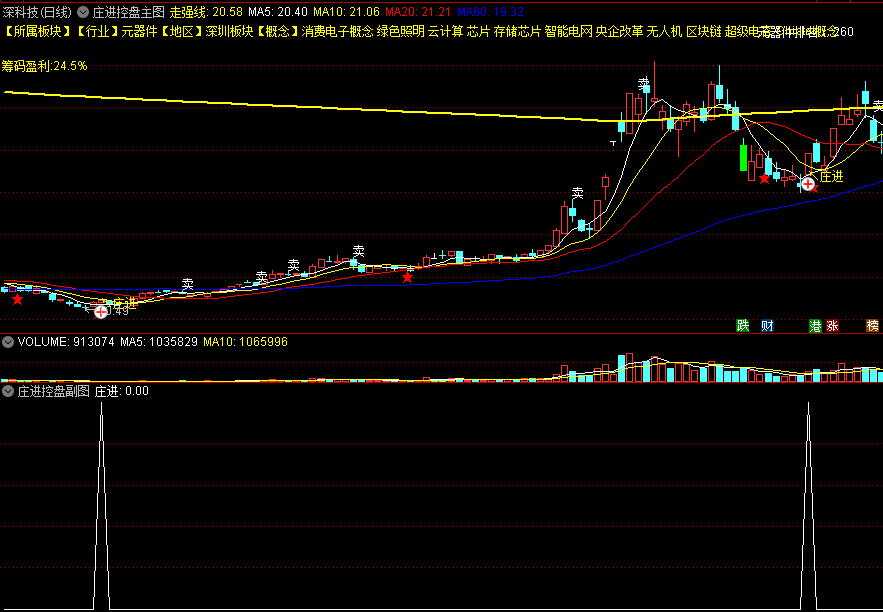
Task: Click the red MA20: 21.21 label
Action: (418, 12)
